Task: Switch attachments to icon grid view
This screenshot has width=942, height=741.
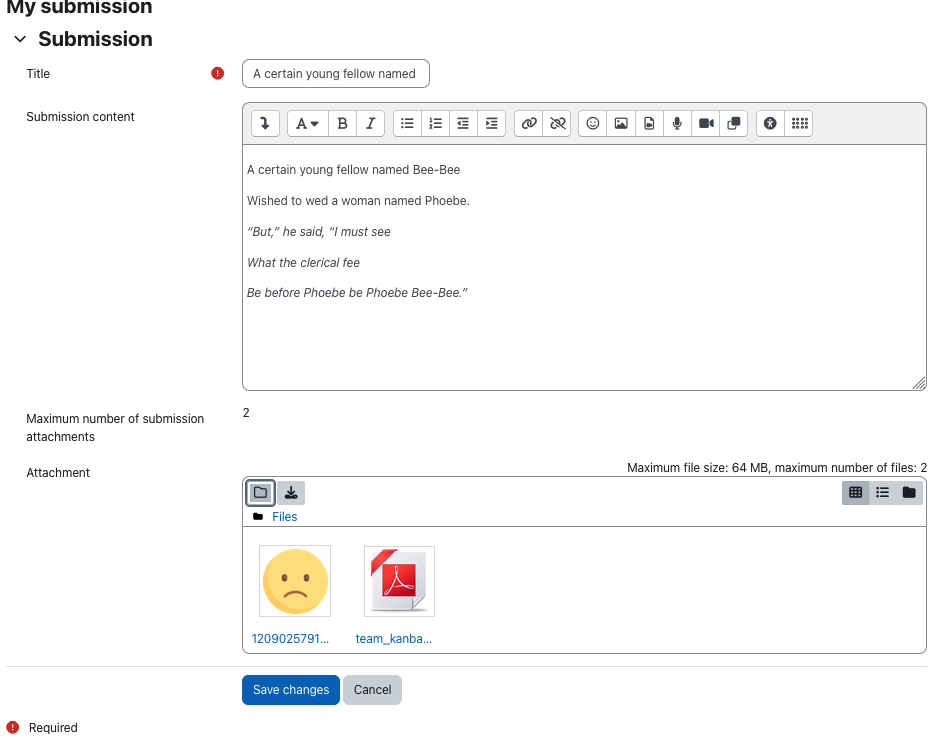Action: tap(855, 493)
